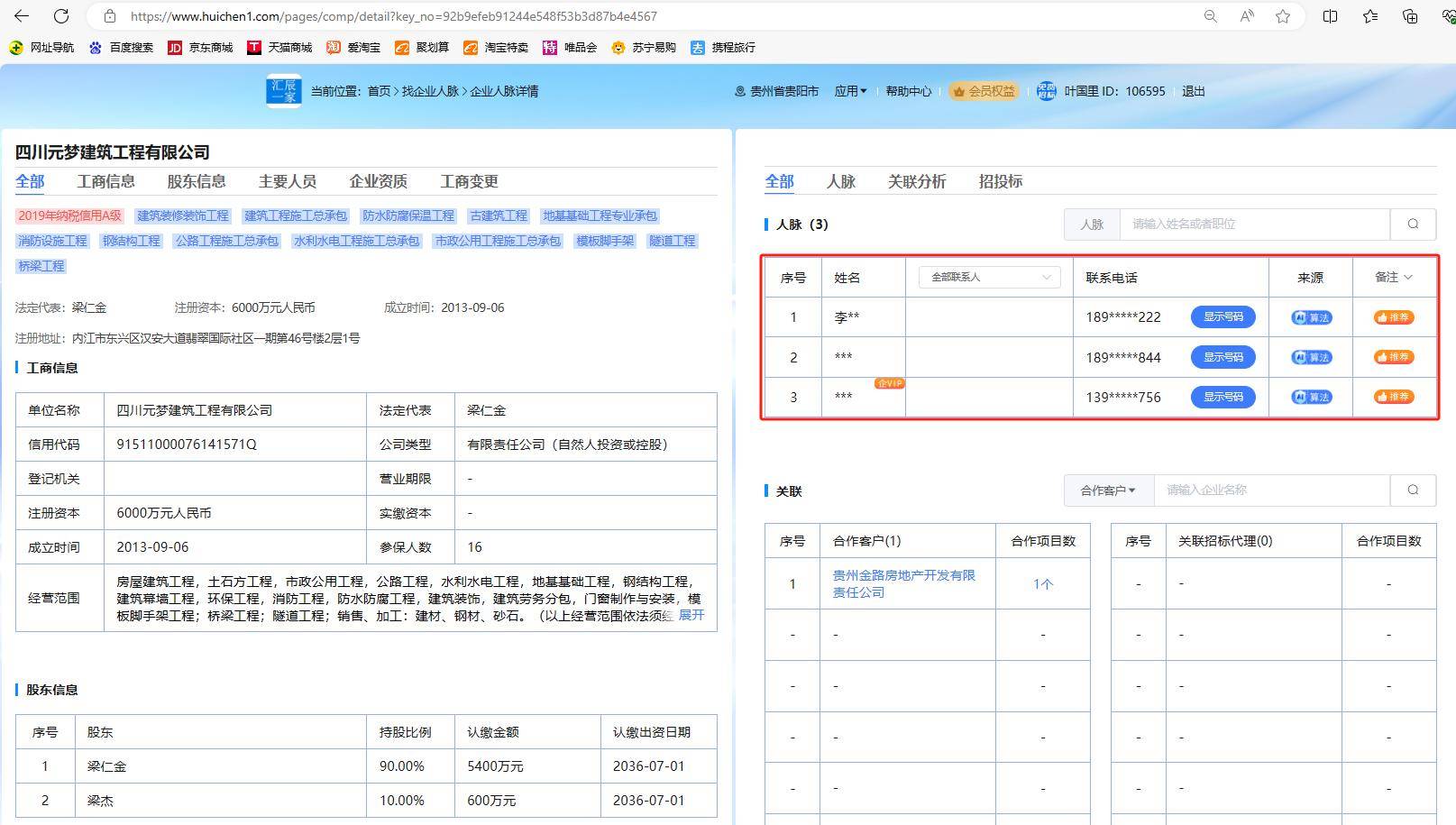1456x825 pixels.
Task: Click 古建筑工程 qualification tag
Action: (499, 215)
